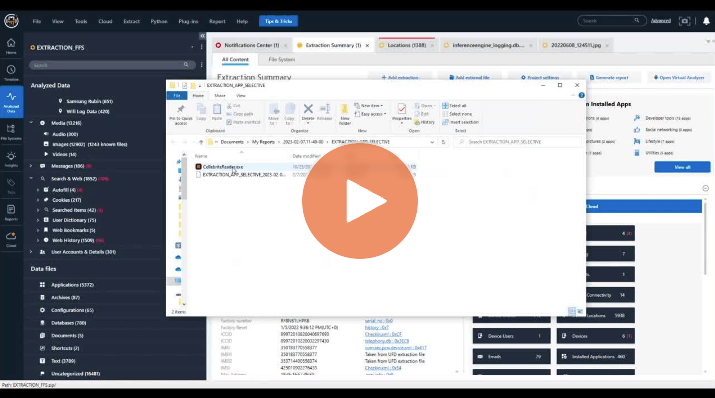This screenshot has width=715, height=398.
Task: Expand the Messages tree node
Action: [31, 166]
